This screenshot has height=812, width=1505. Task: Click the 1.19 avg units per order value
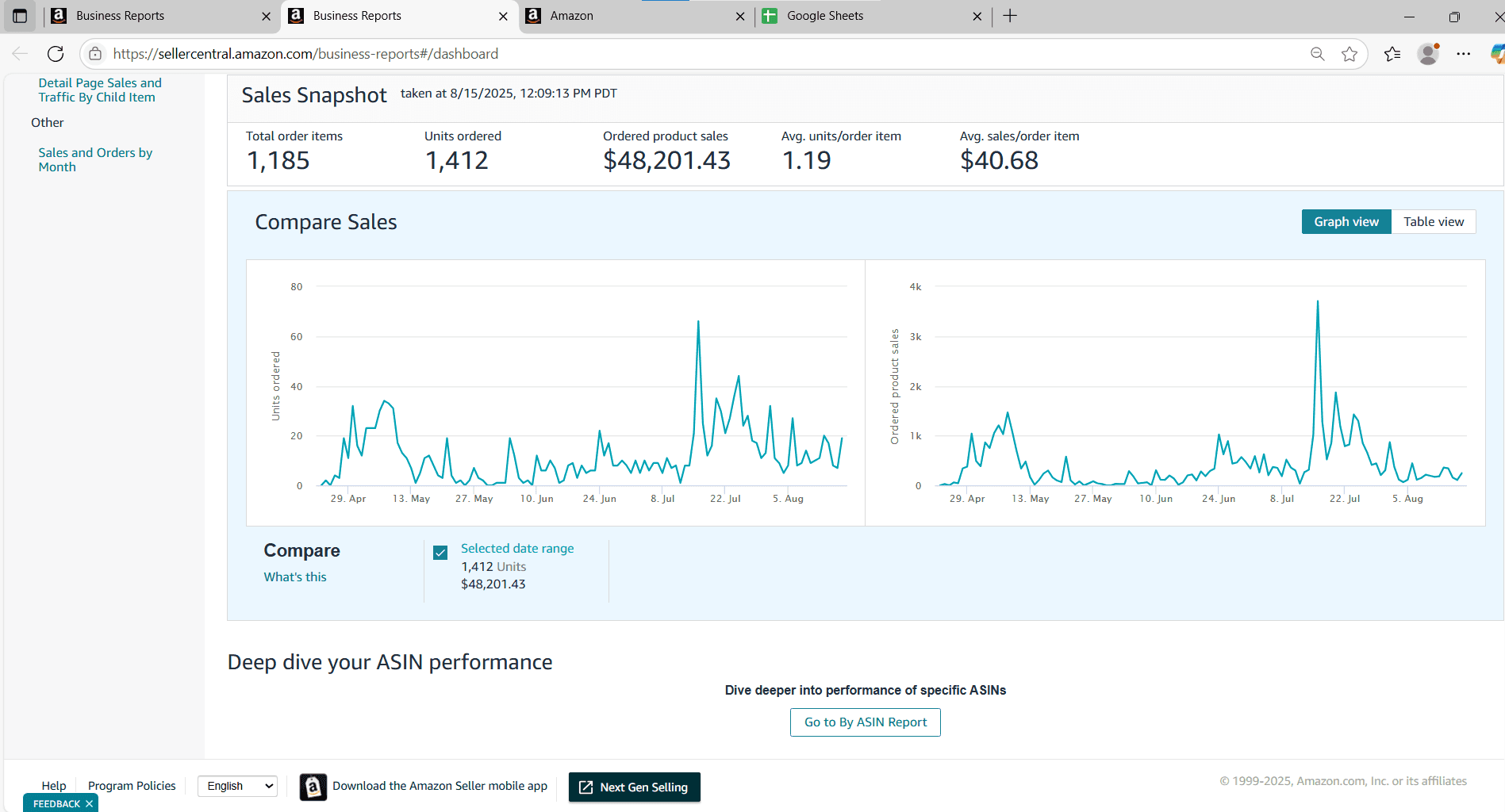(x=807, y=161)
